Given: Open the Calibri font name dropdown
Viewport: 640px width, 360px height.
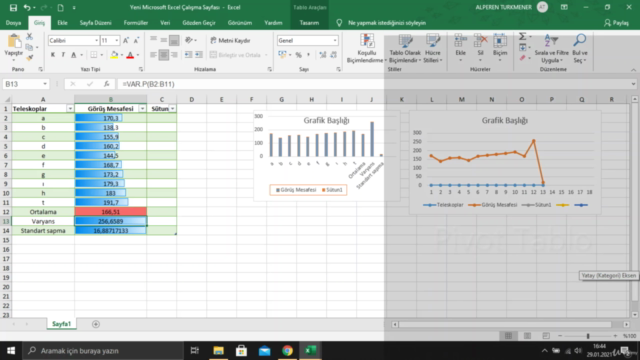Looking at the screenshot, I should click(x=96, y=40).
